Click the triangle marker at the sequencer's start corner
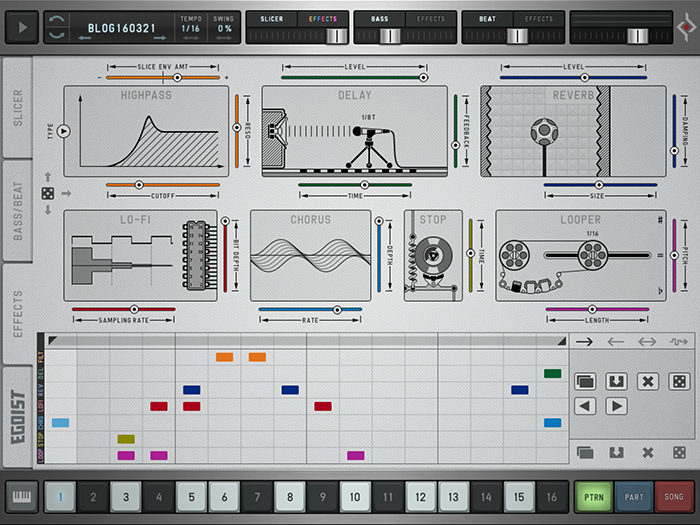Viewport: 700px width, 525px height. pyautogui.click(x=52, y=341)
